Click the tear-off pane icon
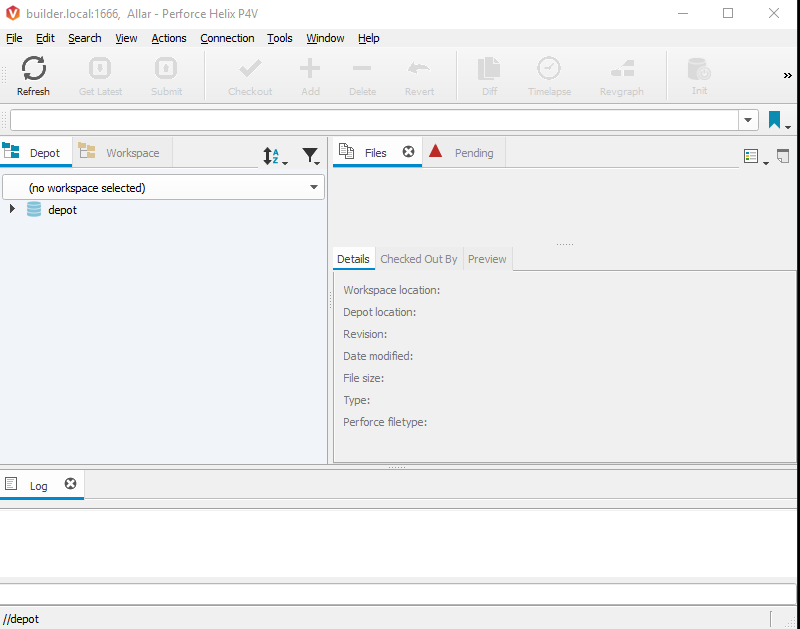 (x=783, y=156)
